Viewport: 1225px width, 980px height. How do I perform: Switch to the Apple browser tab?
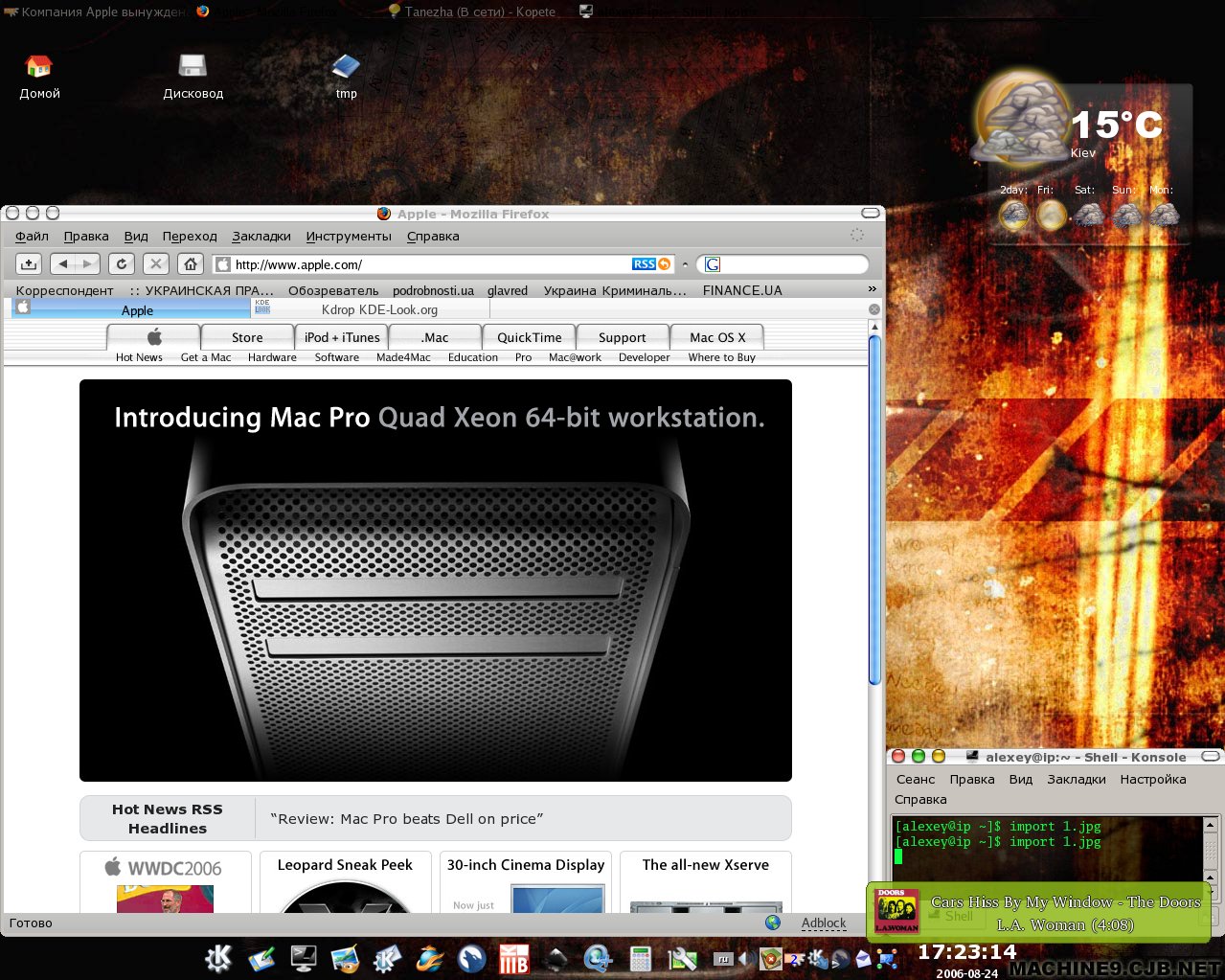(x=131, y=309)
